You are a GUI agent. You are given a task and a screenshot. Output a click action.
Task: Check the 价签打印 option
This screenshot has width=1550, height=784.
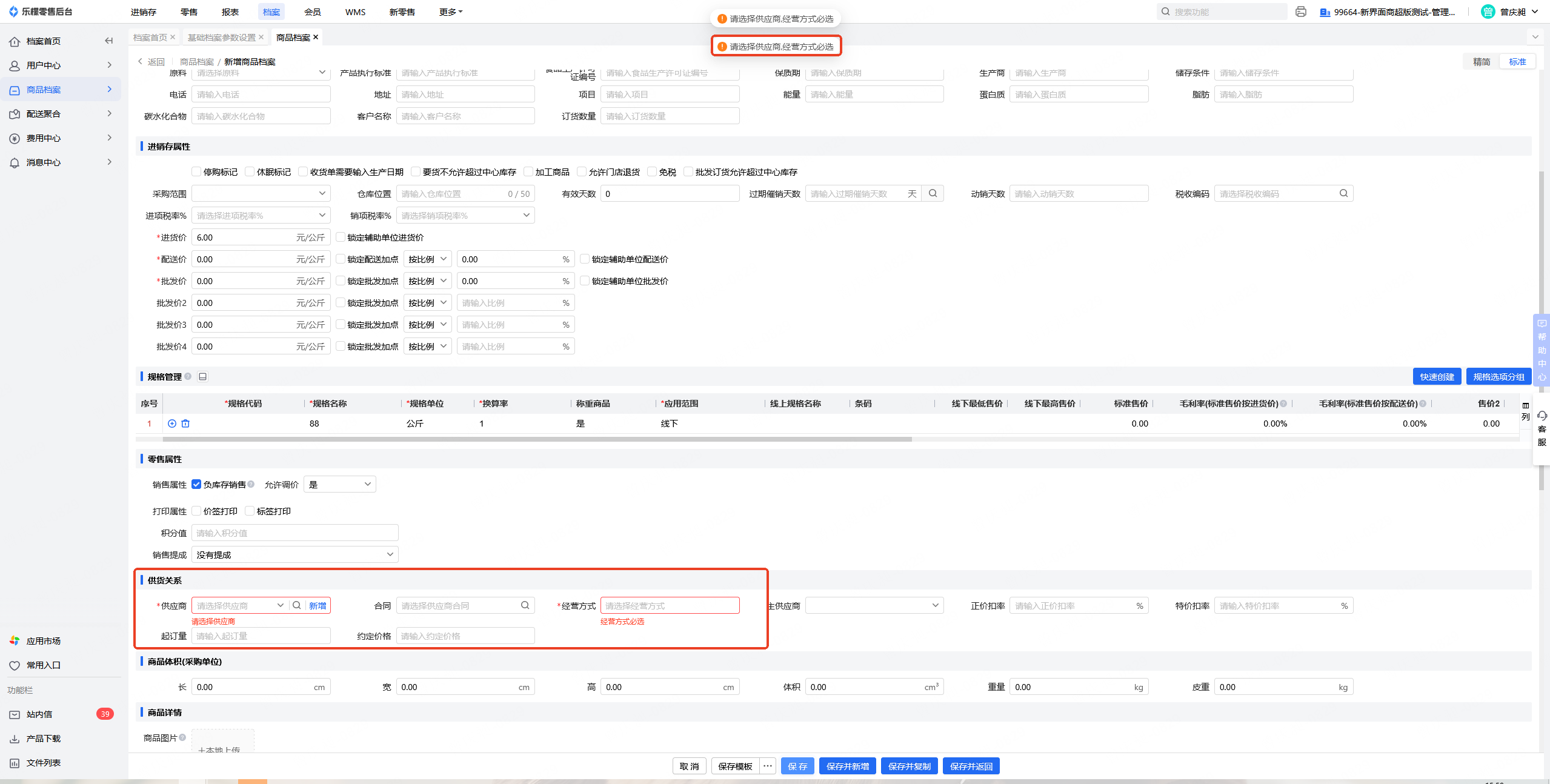pos(196,511)
